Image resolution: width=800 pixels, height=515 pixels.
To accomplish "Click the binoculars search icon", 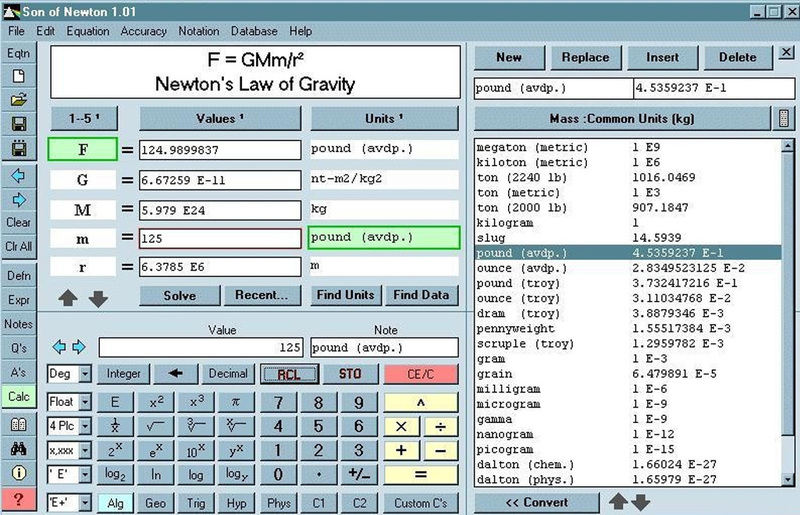I will (x=18, y=449).
